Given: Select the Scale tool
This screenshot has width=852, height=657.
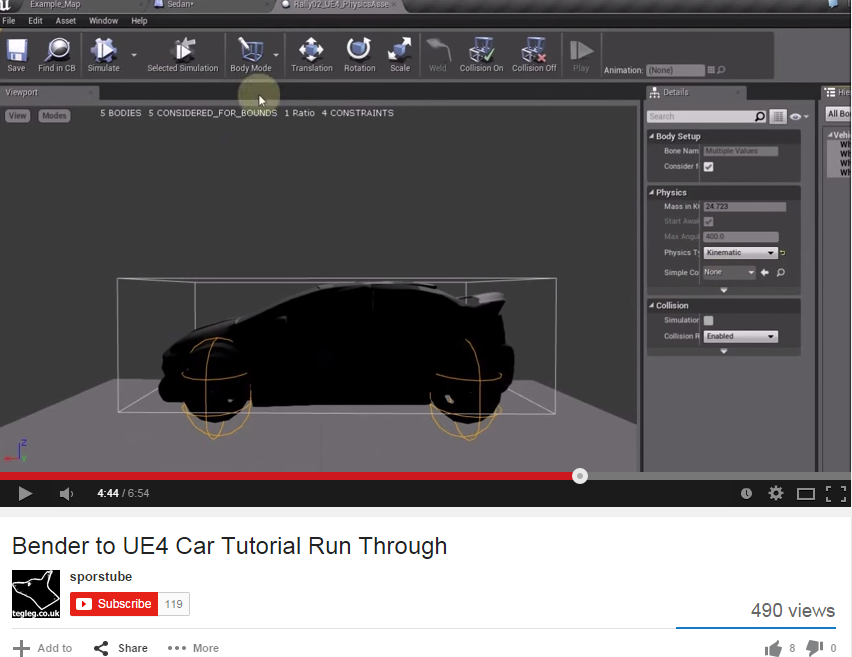Looking at the screenshot, I should [x=400, y=55].
